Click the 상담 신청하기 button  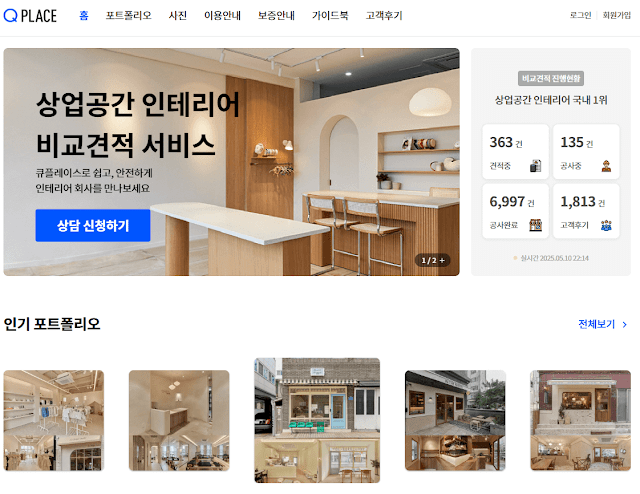pyautogui.click(x=93, y=225)
